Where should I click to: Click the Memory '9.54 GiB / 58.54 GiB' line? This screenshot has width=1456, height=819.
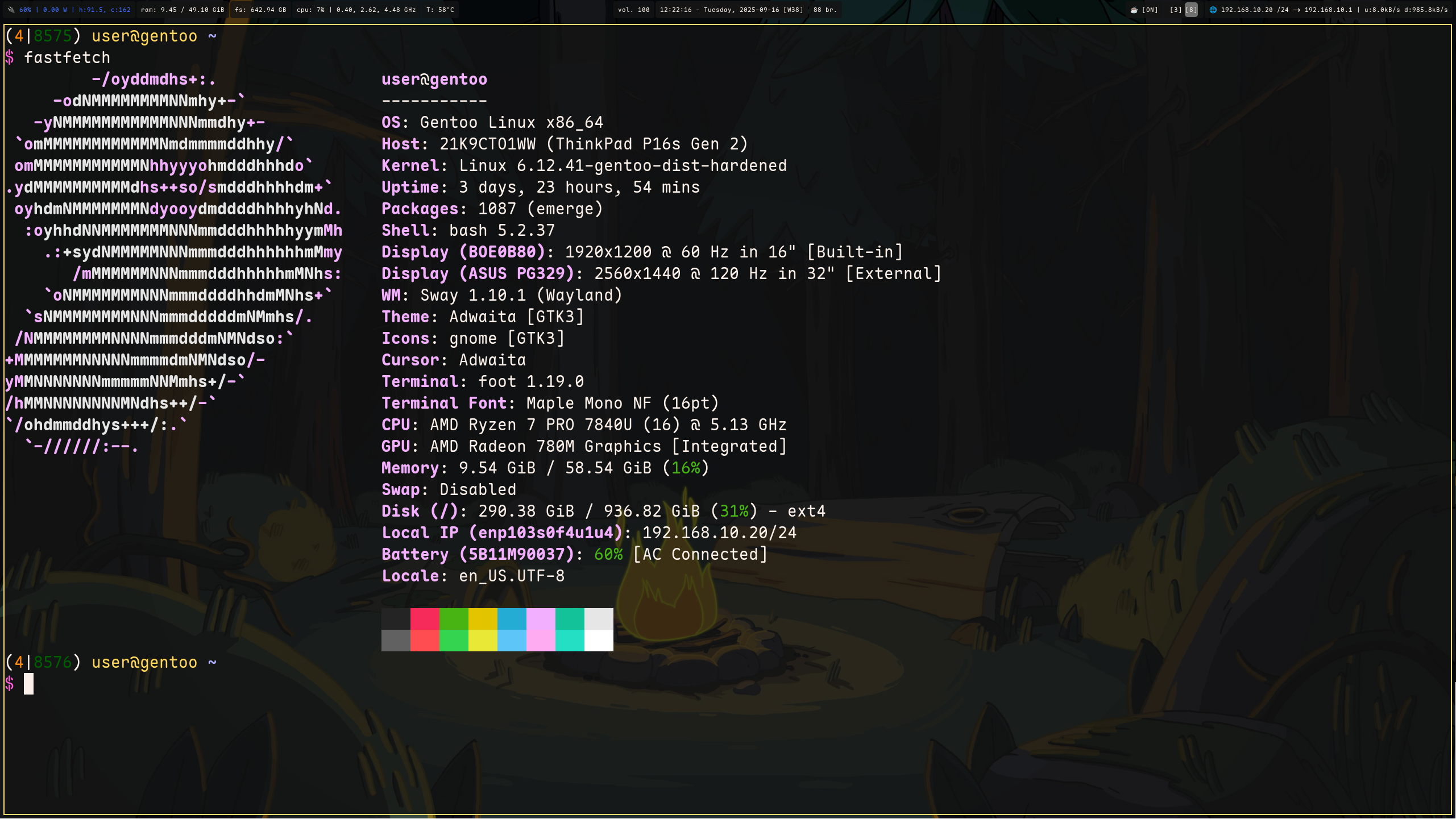(x=545, y=468)
